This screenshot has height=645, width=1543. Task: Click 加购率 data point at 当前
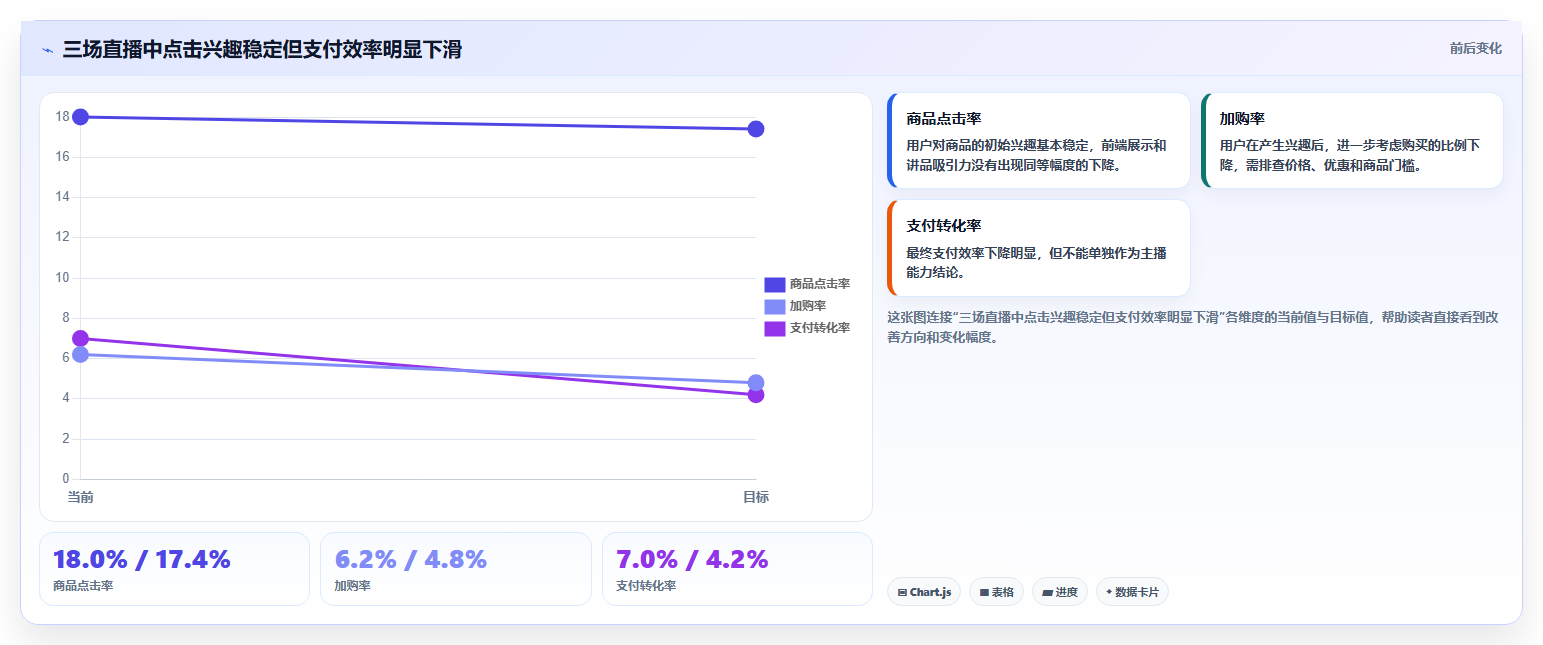81,354
